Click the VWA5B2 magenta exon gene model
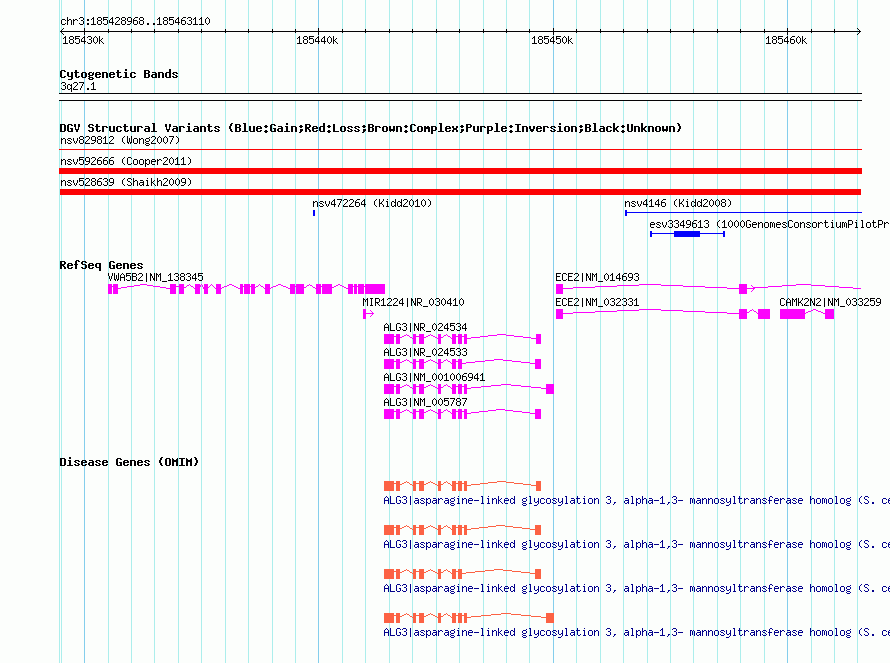890x663 pixels. (x=246, y=289)
